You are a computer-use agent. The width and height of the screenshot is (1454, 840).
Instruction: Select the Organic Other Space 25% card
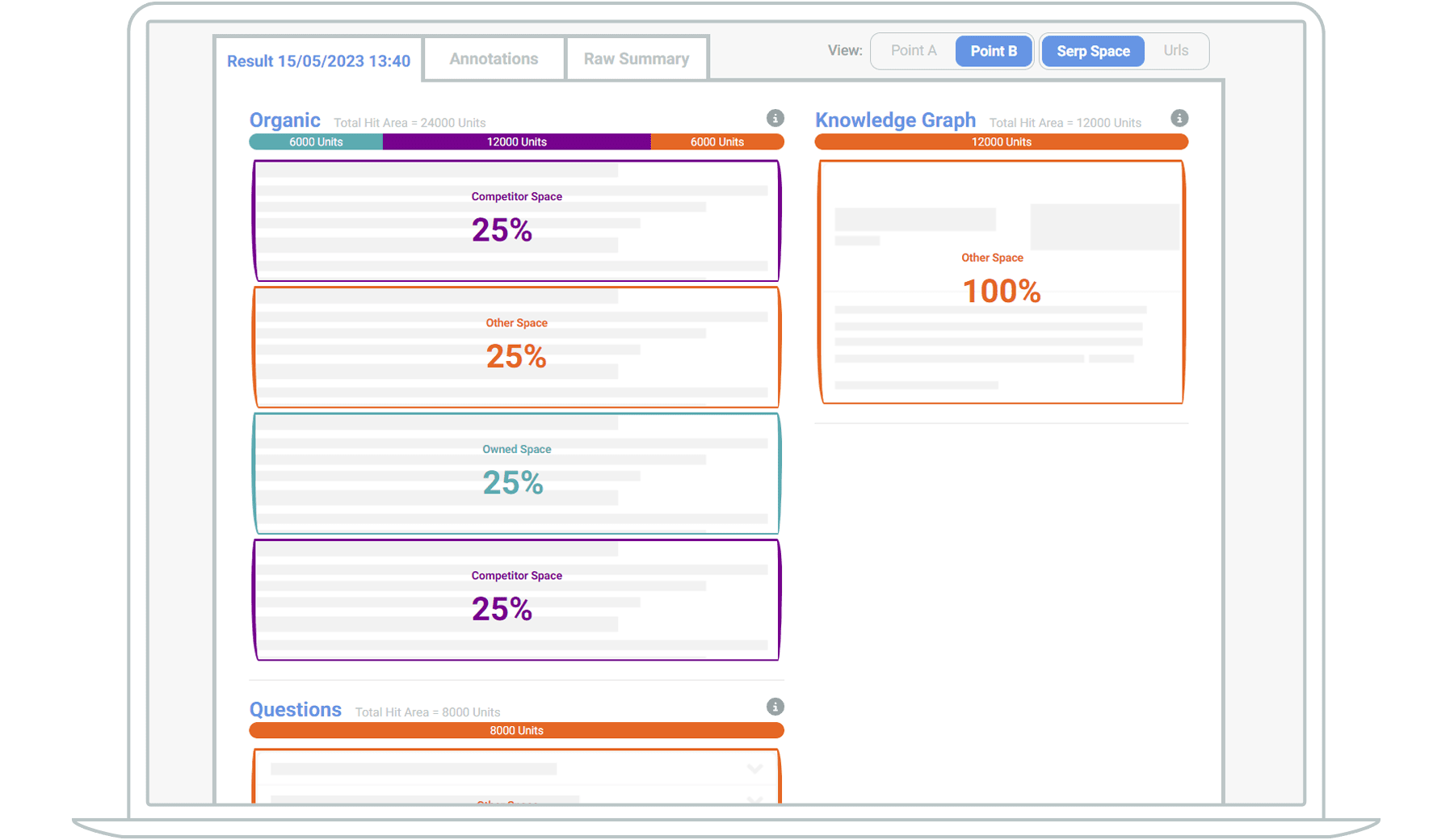pos(517,347)
